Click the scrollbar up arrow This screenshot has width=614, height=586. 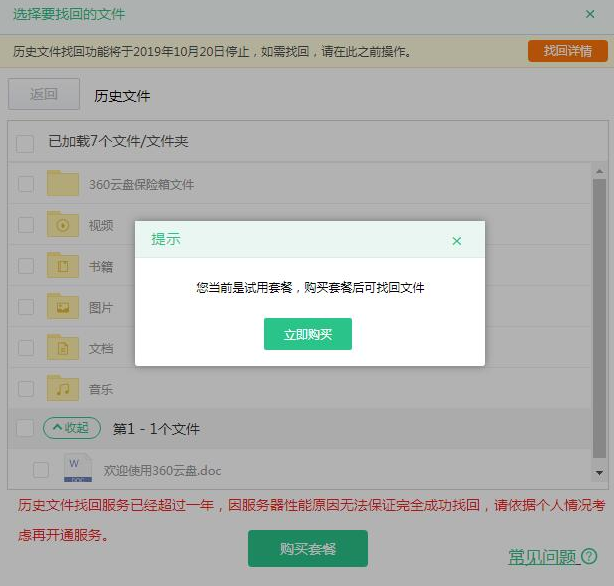click(x=599, y=171)
